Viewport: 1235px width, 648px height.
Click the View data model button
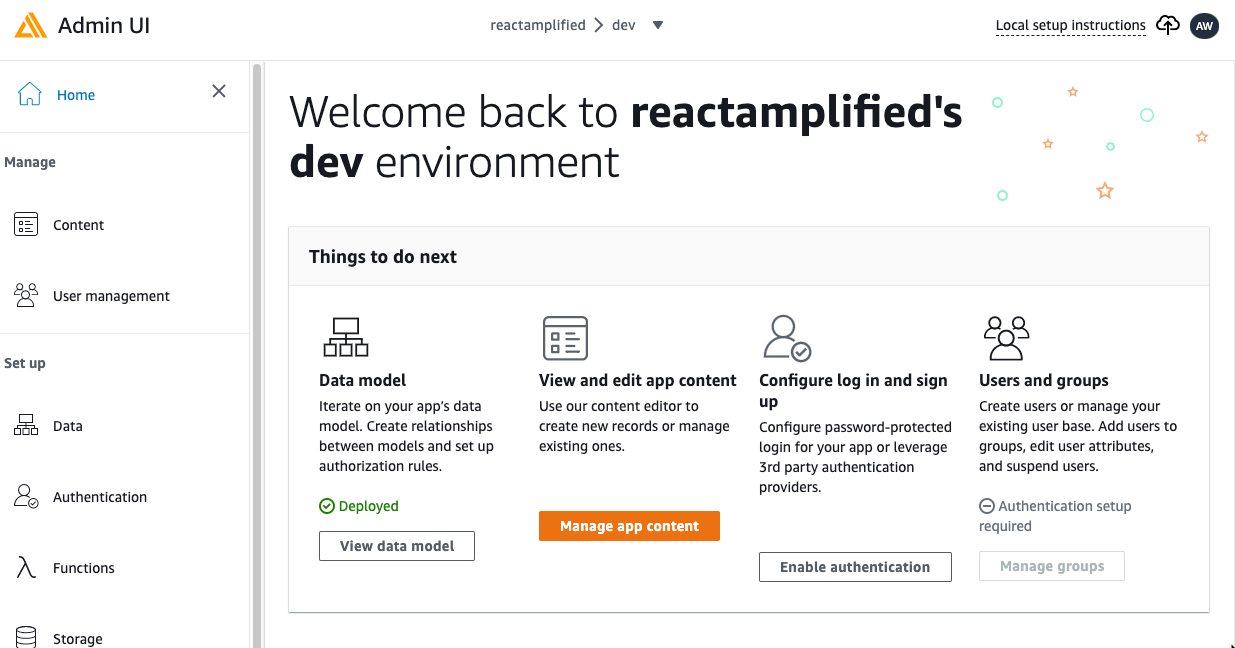click(397, 546)
